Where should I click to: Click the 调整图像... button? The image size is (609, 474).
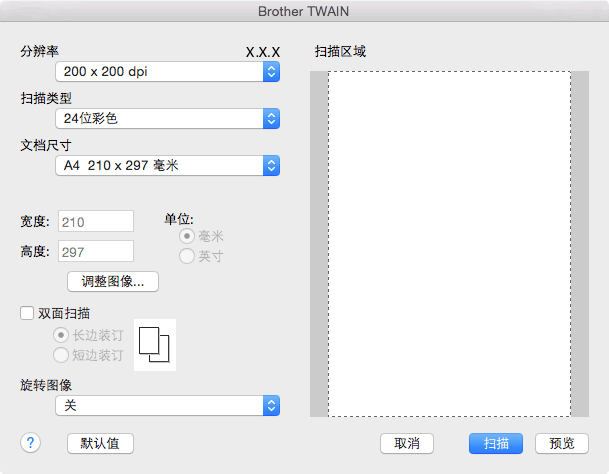pos(113,281)
